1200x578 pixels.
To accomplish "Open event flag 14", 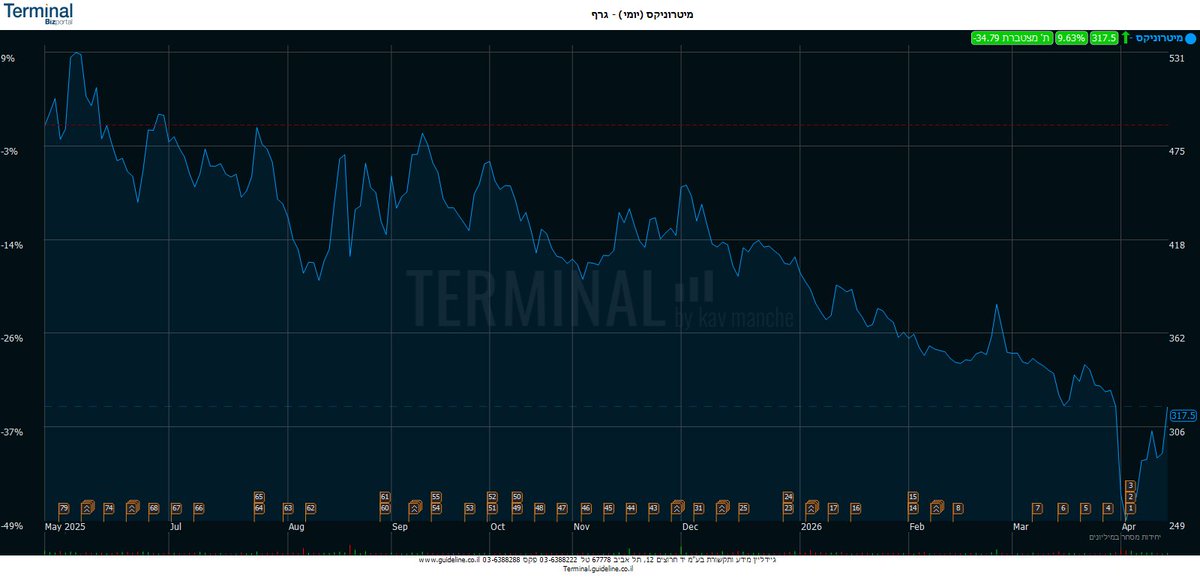I will tap(913, 508).
